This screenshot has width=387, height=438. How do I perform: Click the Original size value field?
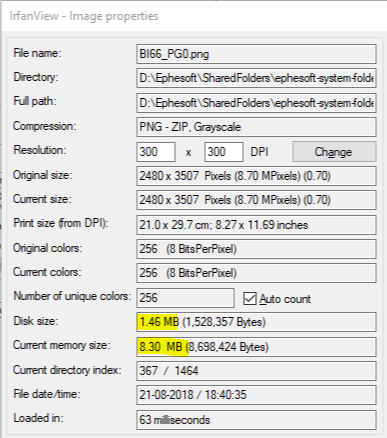256,176
